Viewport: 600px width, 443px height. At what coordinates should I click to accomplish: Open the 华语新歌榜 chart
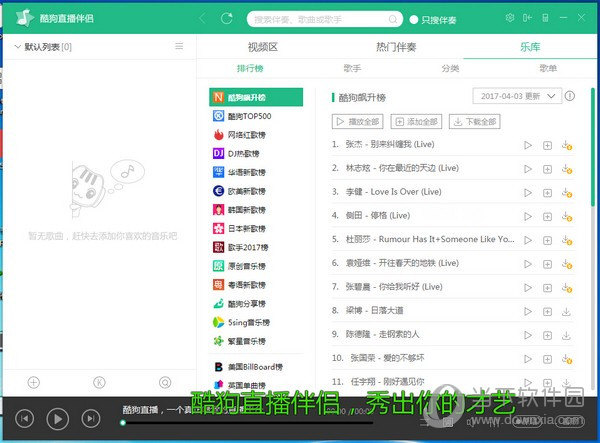click(x=256, y=172)
